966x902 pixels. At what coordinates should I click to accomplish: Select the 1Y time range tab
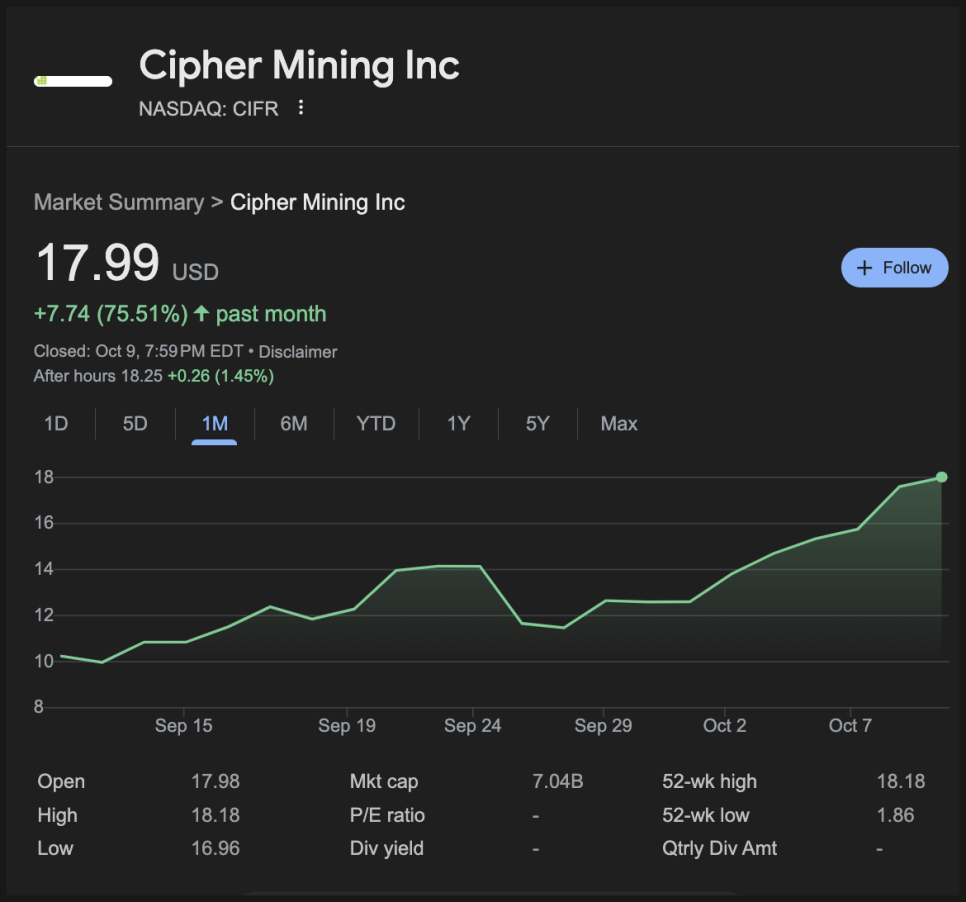pos(458,424)
